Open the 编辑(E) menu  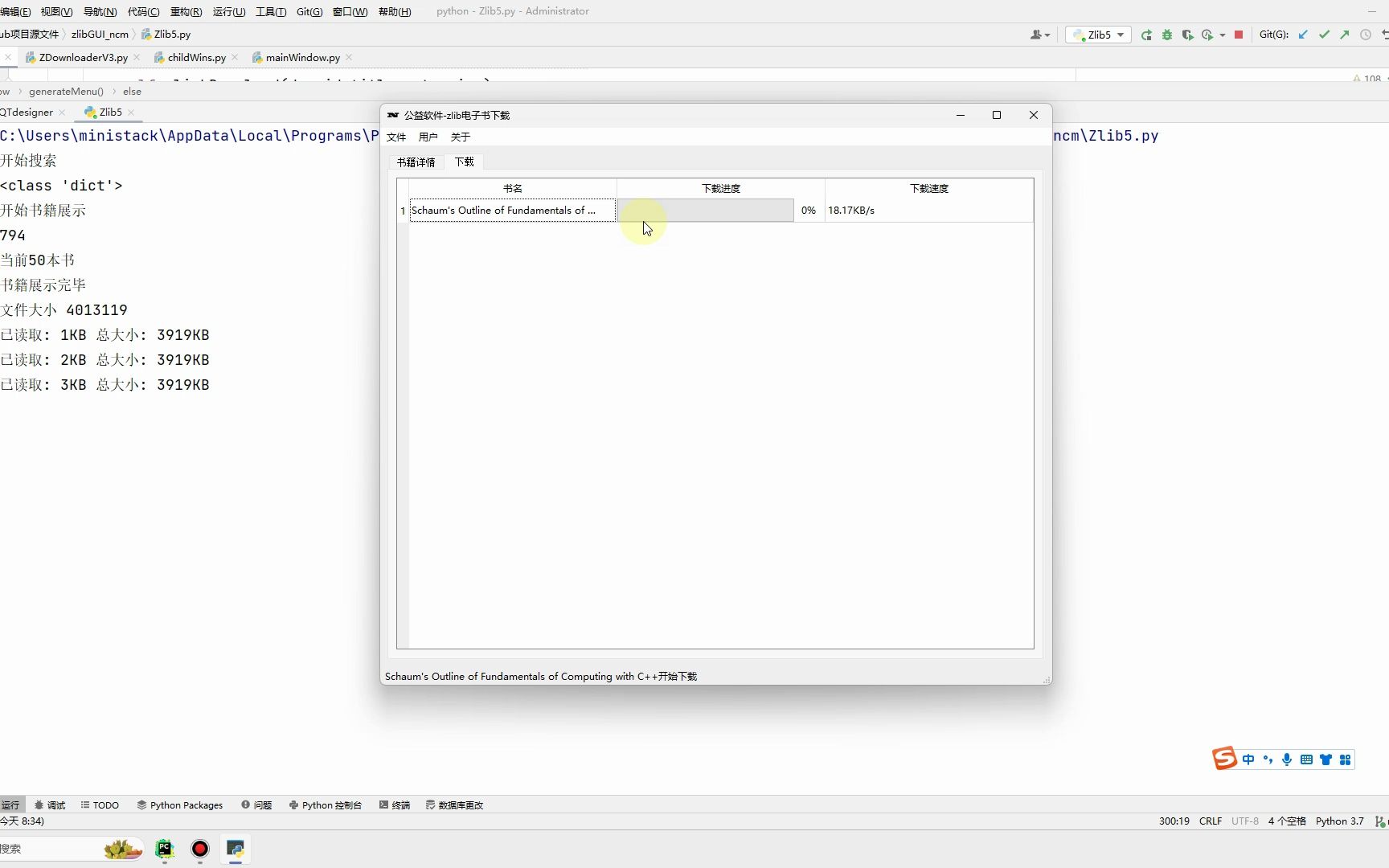pyautogui.click(x=14, y=11)
